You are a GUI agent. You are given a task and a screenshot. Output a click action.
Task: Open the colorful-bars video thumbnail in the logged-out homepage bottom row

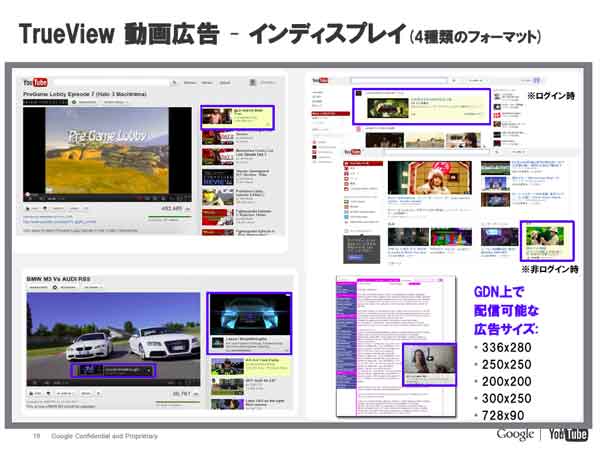click(451, 237)
